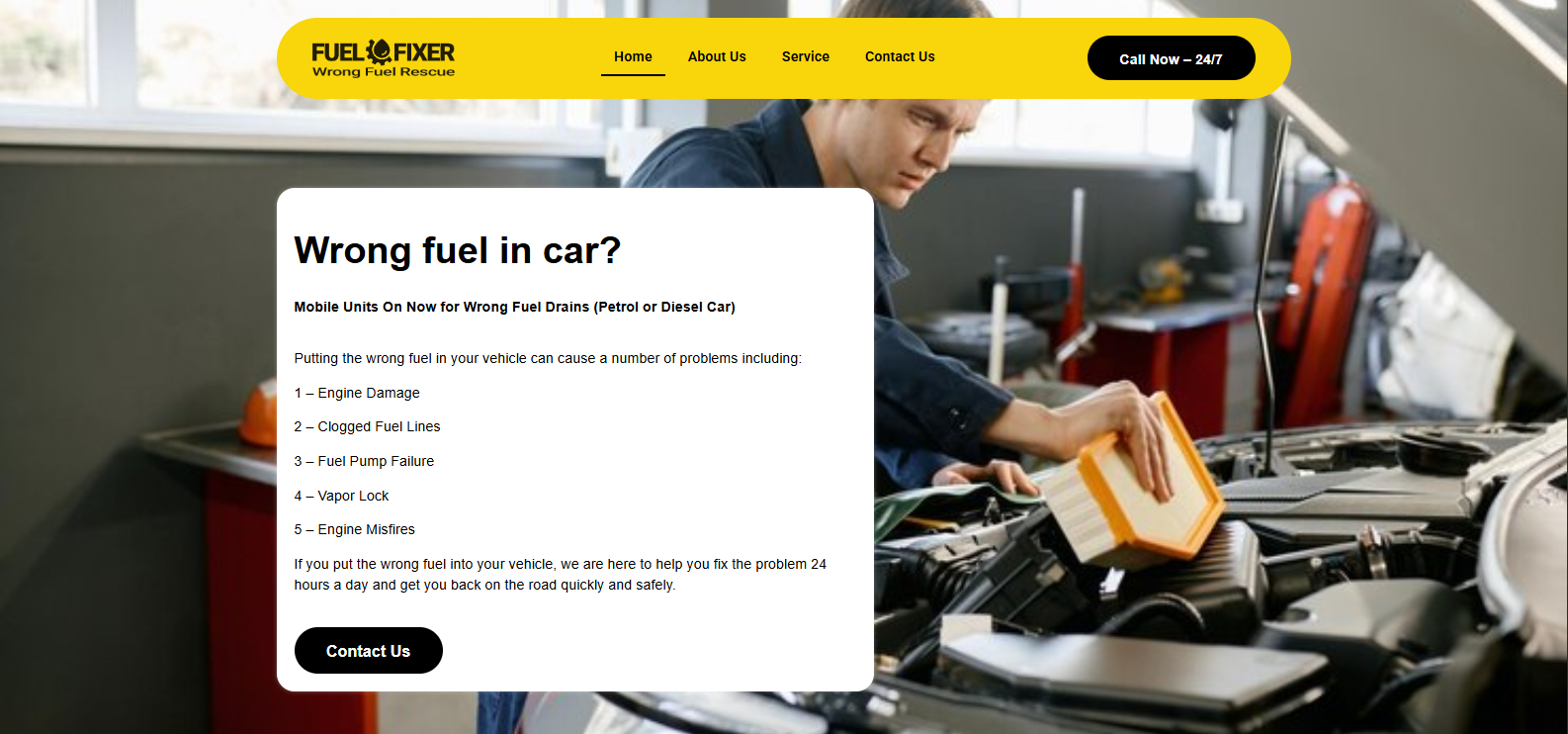Select the "Engine Misfires" list item

(354, 529)
